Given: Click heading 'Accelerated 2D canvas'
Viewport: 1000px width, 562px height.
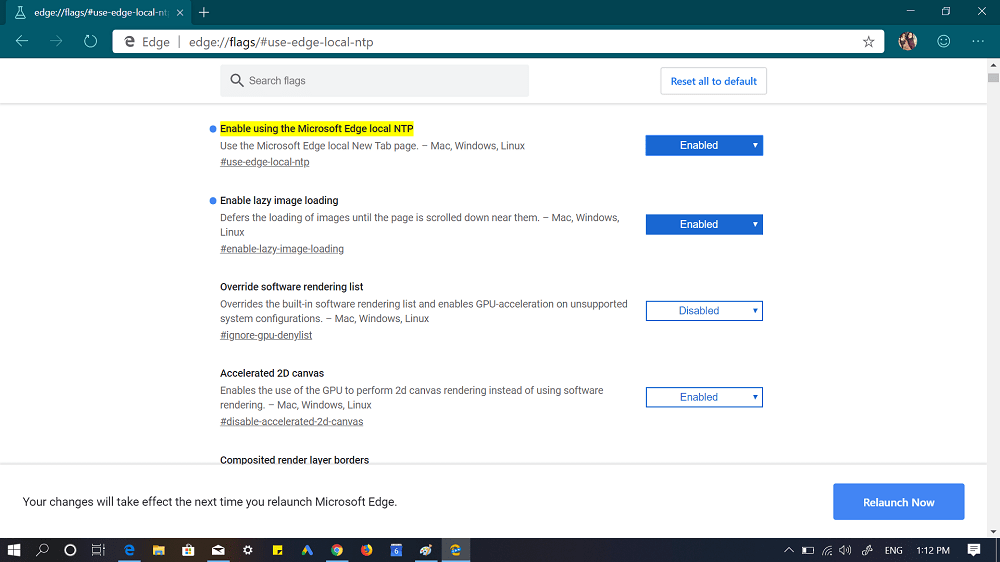Looking at the screenshot, I should click(x=272, y=373).
